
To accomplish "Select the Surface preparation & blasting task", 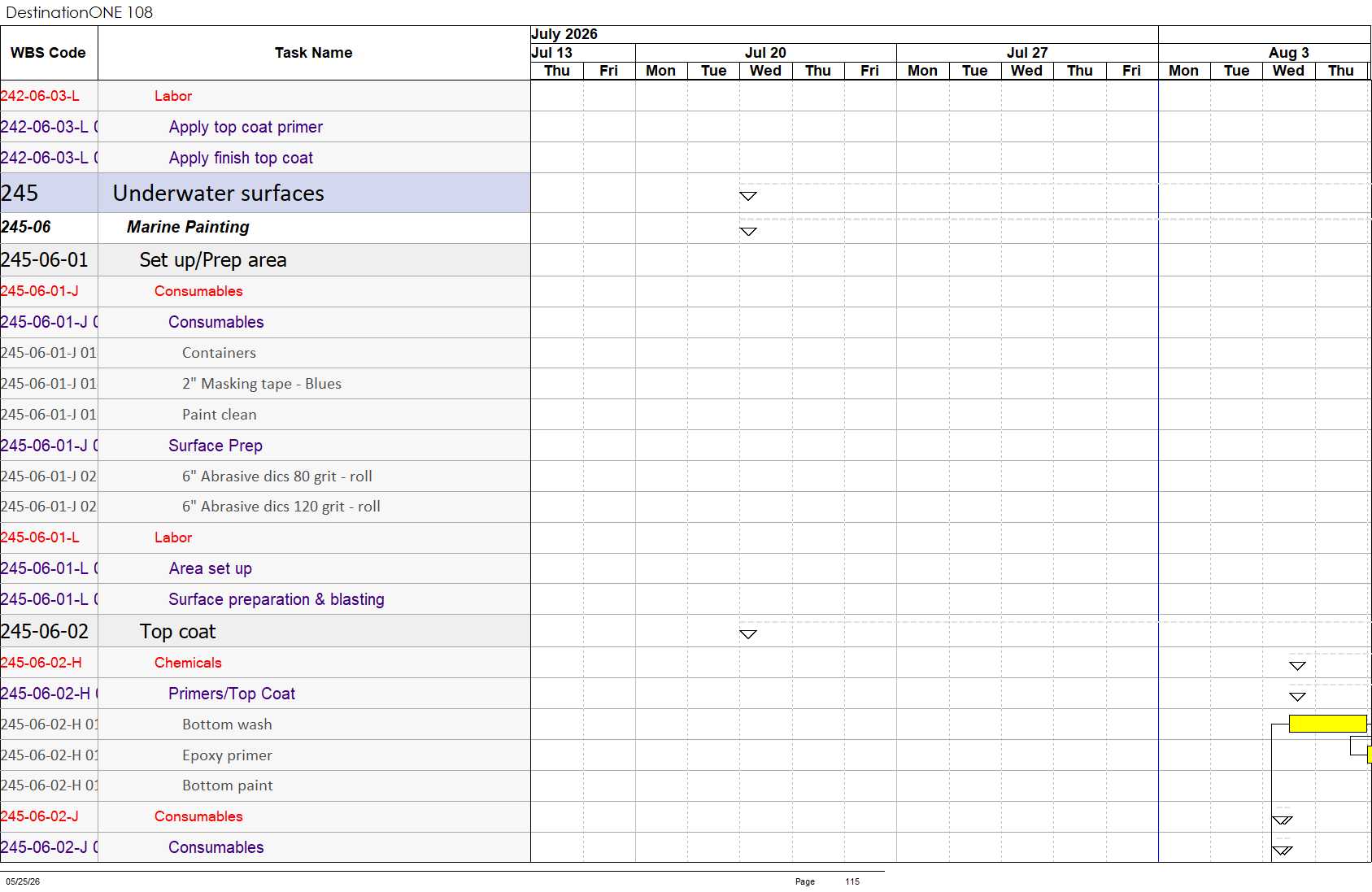I will click(277, 599).
